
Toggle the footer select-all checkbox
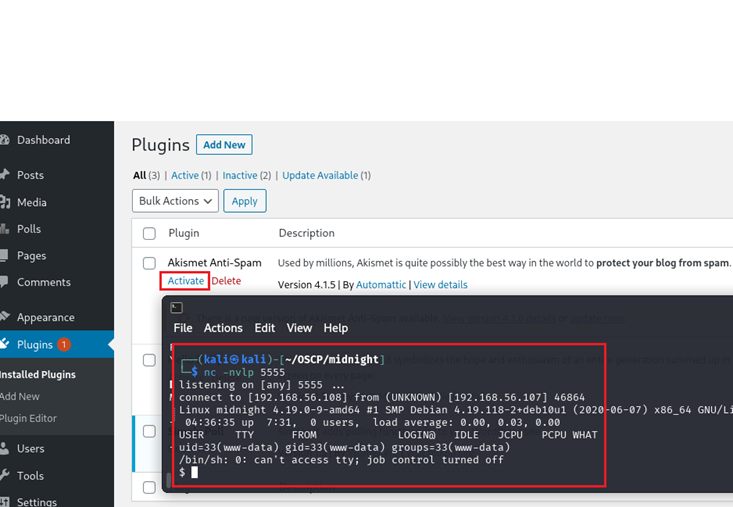point(149,487)
